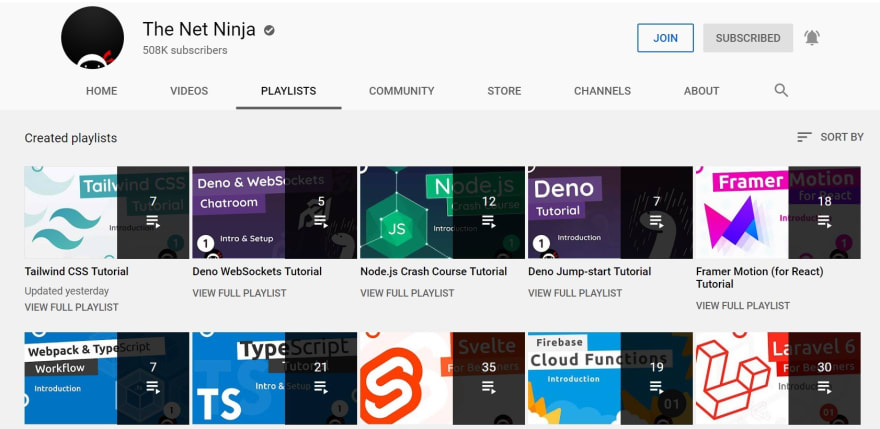The height and width of the screenshot is (429, 880).
Task: Open the ABOUT tab
Action: (702, 91)
